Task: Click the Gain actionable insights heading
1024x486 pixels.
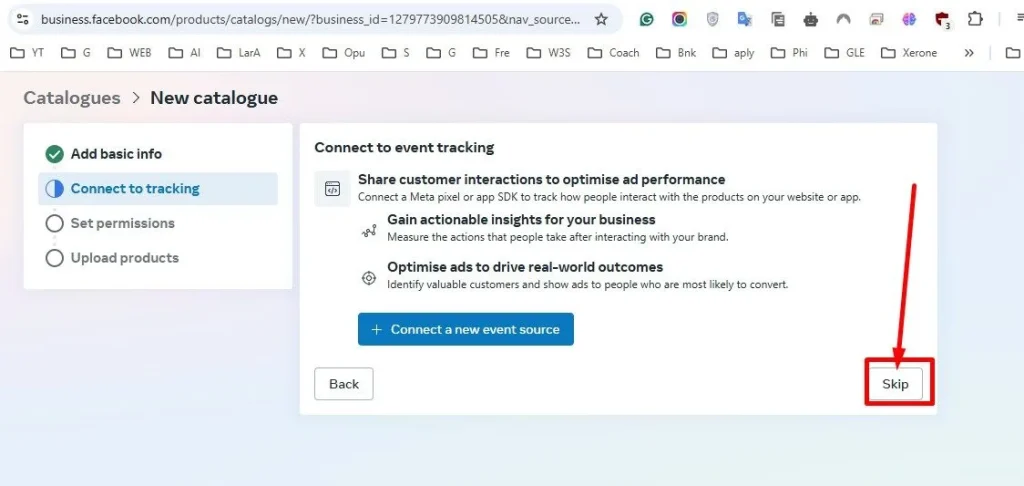Action: [x=521, y=219]
